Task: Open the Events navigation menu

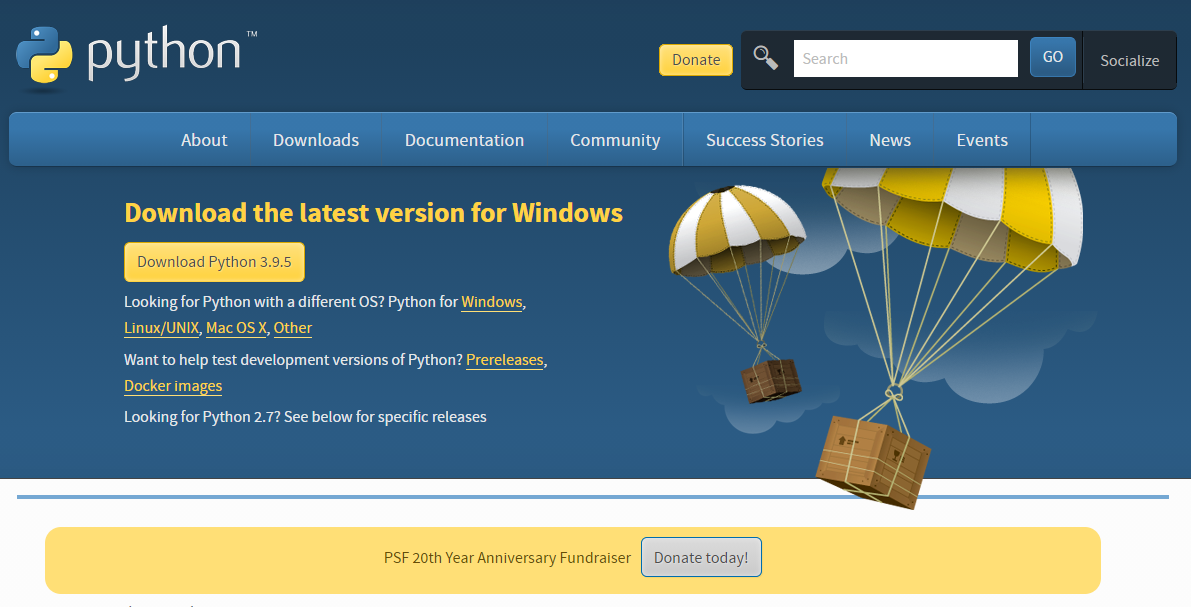Action: pos(982,140)
